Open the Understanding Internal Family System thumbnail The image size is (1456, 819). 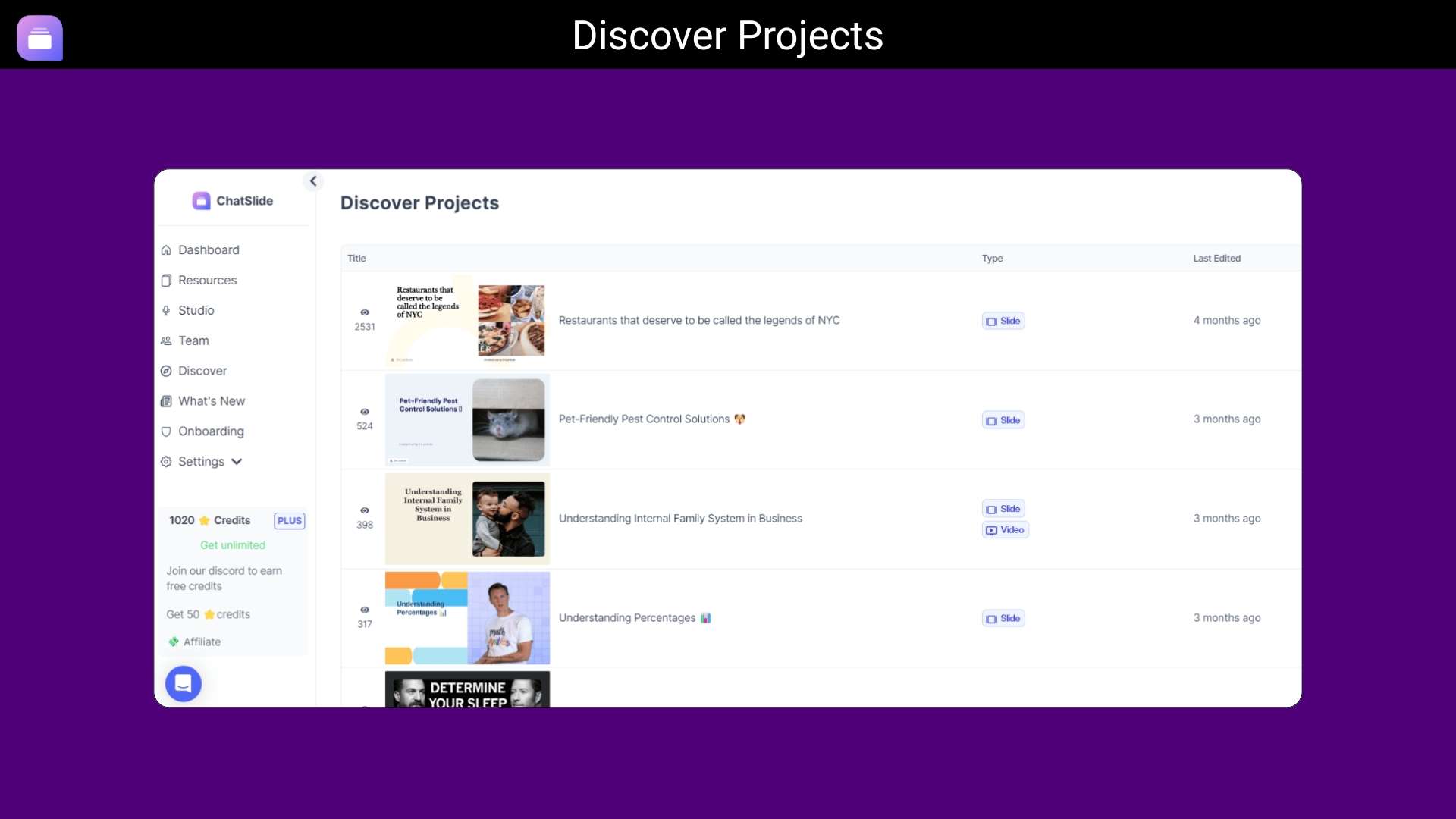tap(467, 519)
